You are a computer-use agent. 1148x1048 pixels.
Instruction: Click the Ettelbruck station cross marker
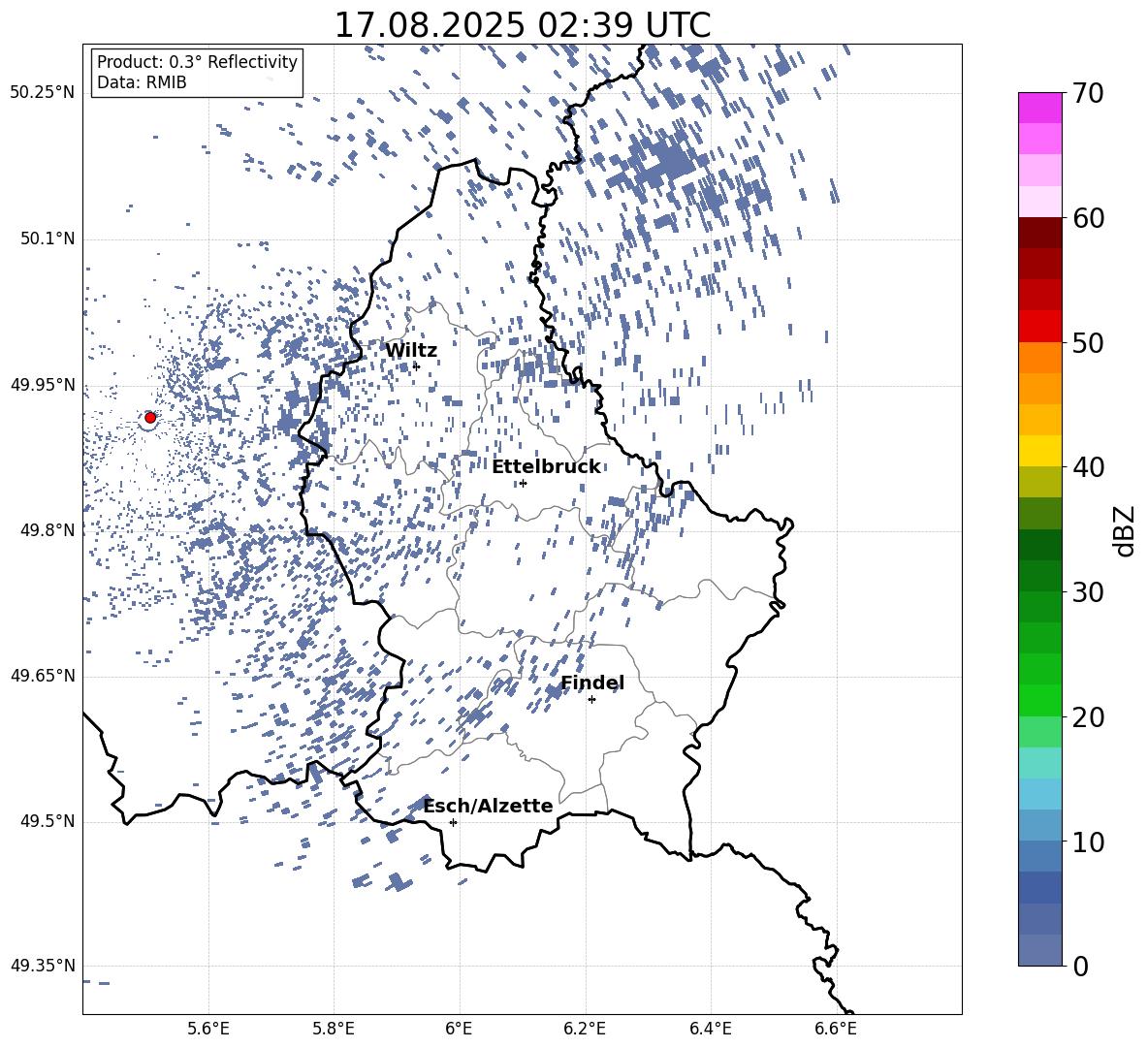pos(523,483)
